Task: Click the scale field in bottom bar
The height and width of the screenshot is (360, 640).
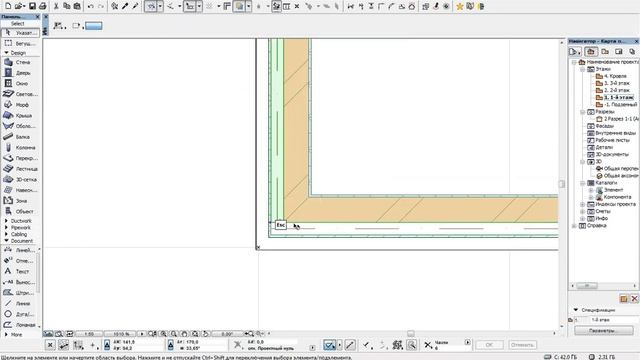Action: (89, 334)
